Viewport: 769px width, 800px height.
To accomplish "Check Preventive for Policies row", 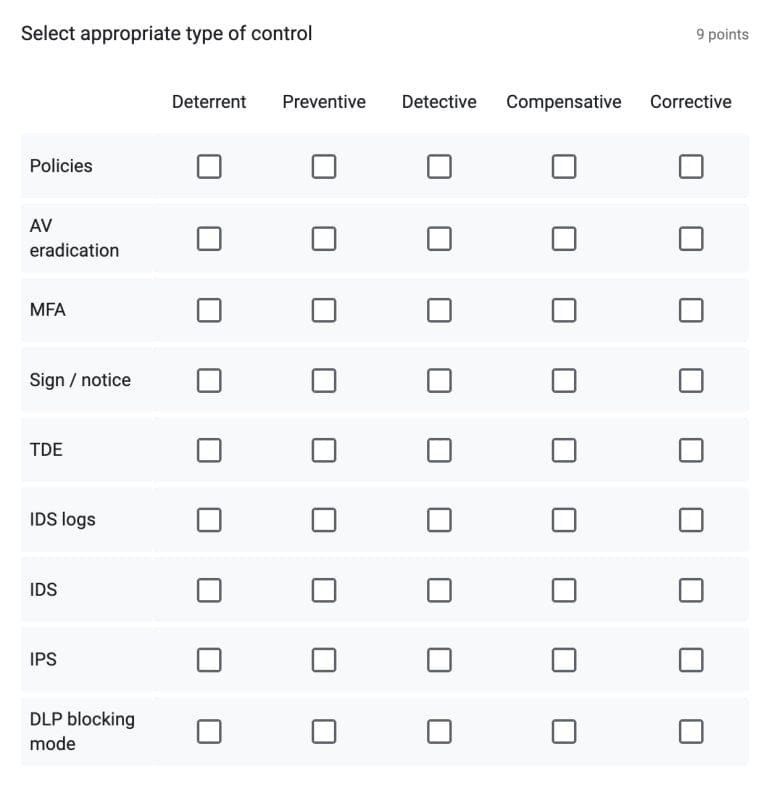I will click(x=324, y=166).
